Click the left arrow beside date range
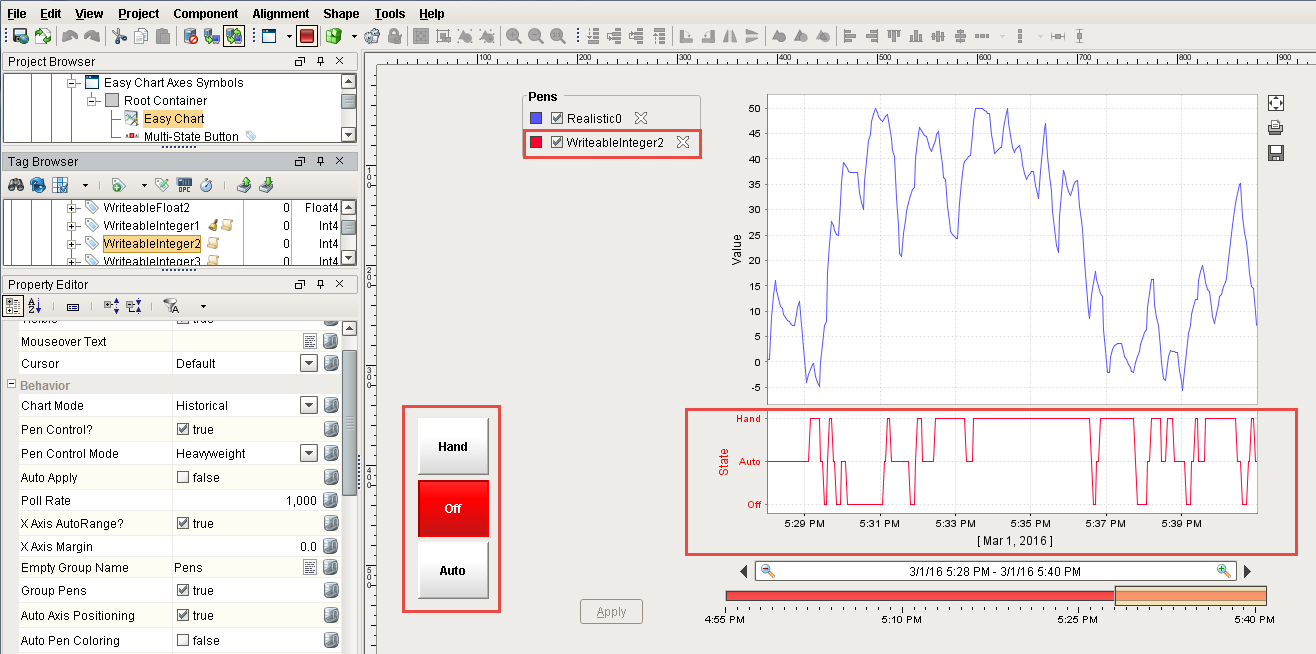 pos(743,572)
